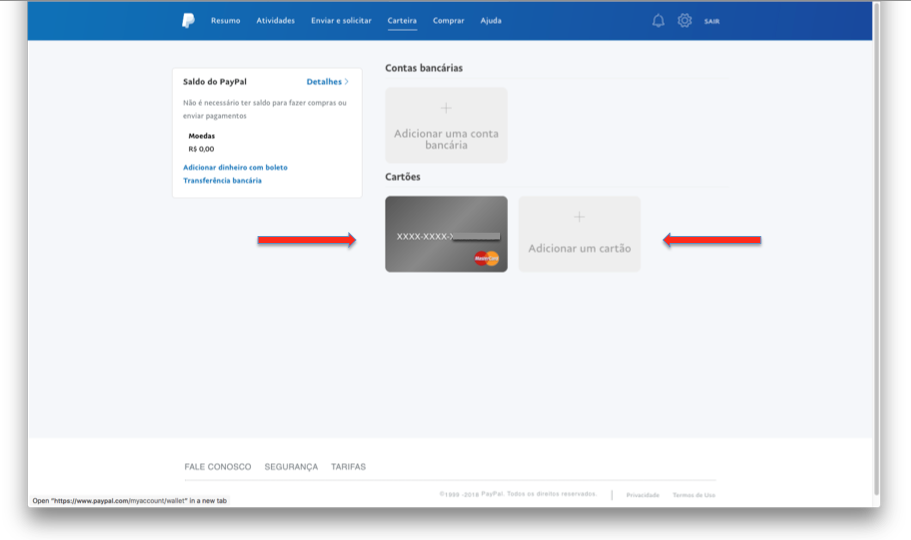Click the PayPal logo icon

188,20
